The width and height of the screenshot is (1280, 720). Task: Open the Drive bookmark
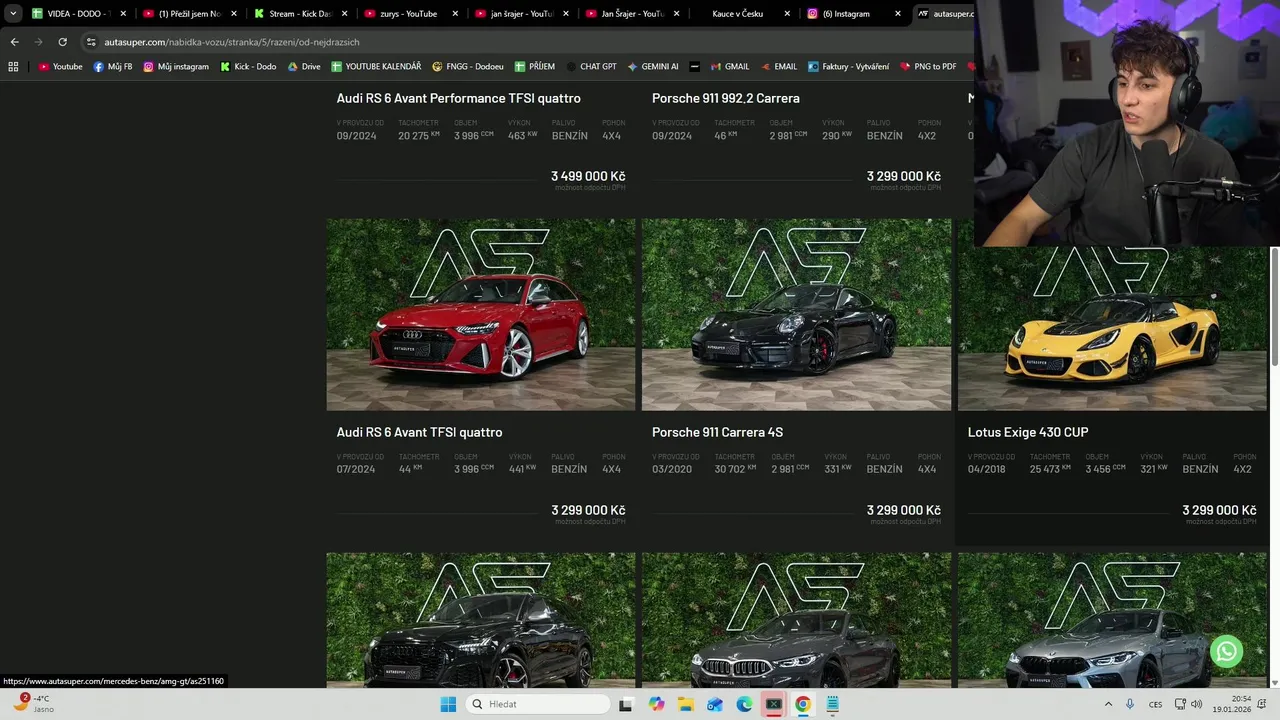coord(304,67)
